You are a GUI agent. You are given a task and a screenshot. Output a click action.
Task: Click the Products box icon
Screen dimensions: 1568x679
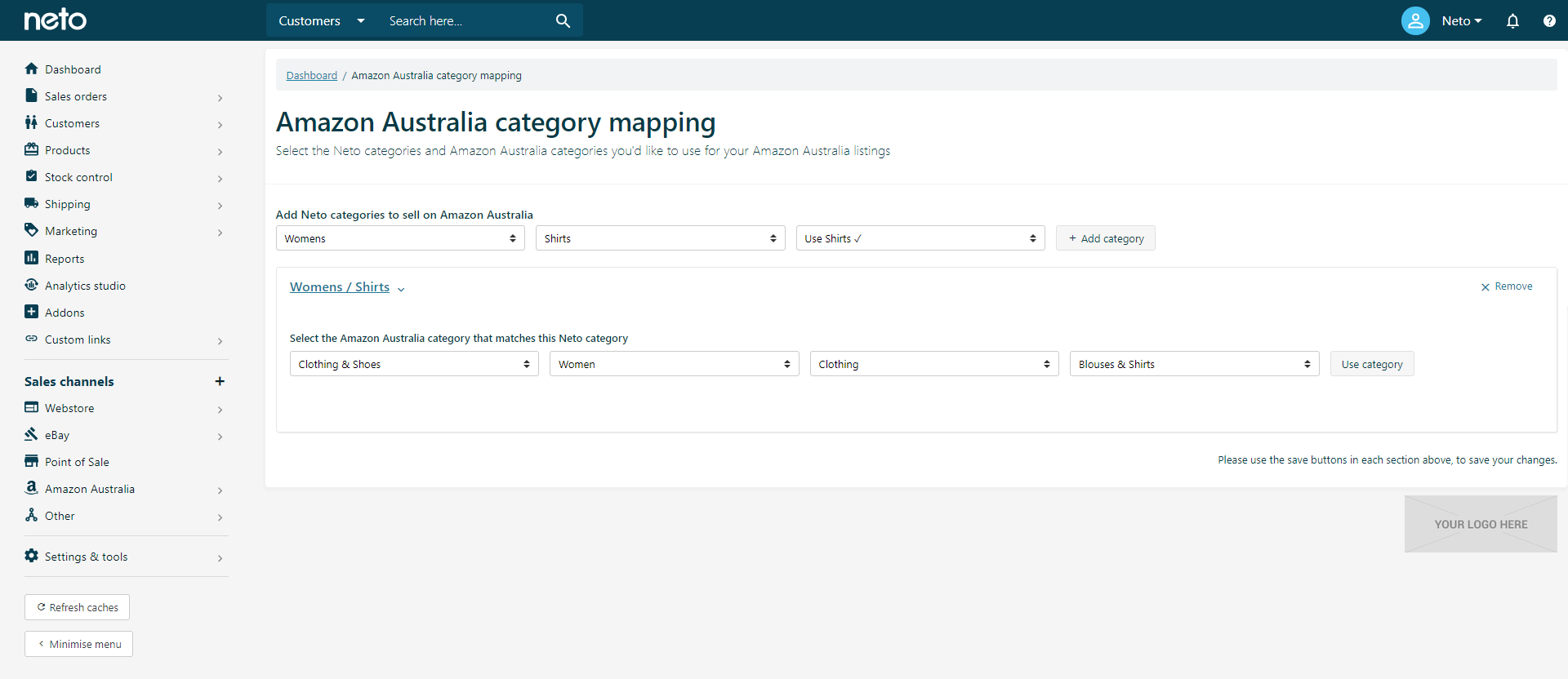tap(31, 149)
